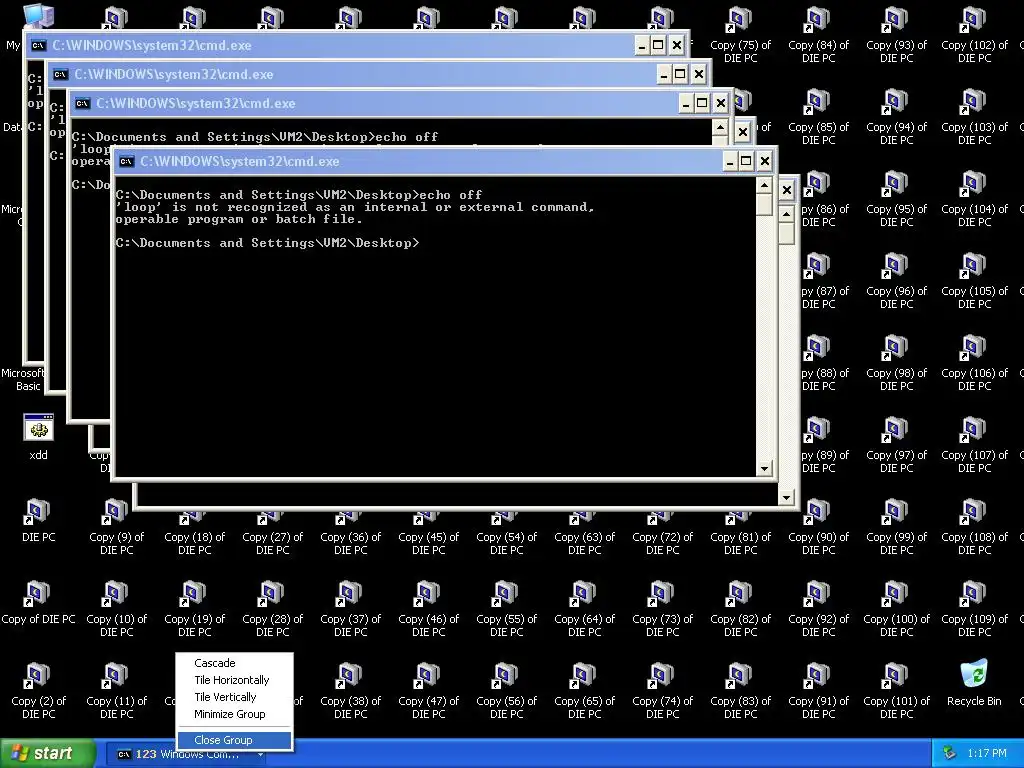
Task: Open the Start menu
Action: coord(48,754)
